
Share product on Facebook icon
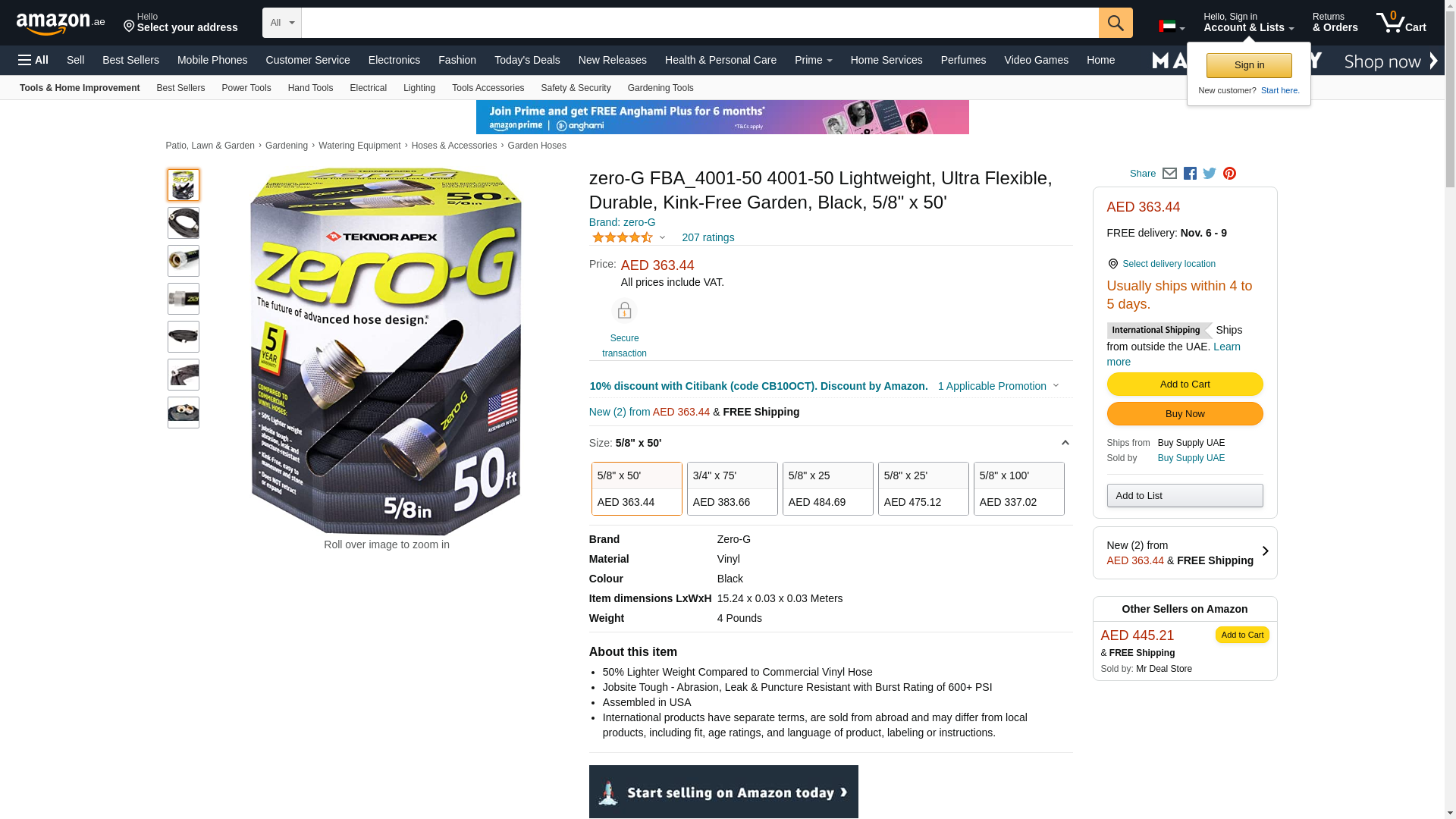coord(1190,174)
